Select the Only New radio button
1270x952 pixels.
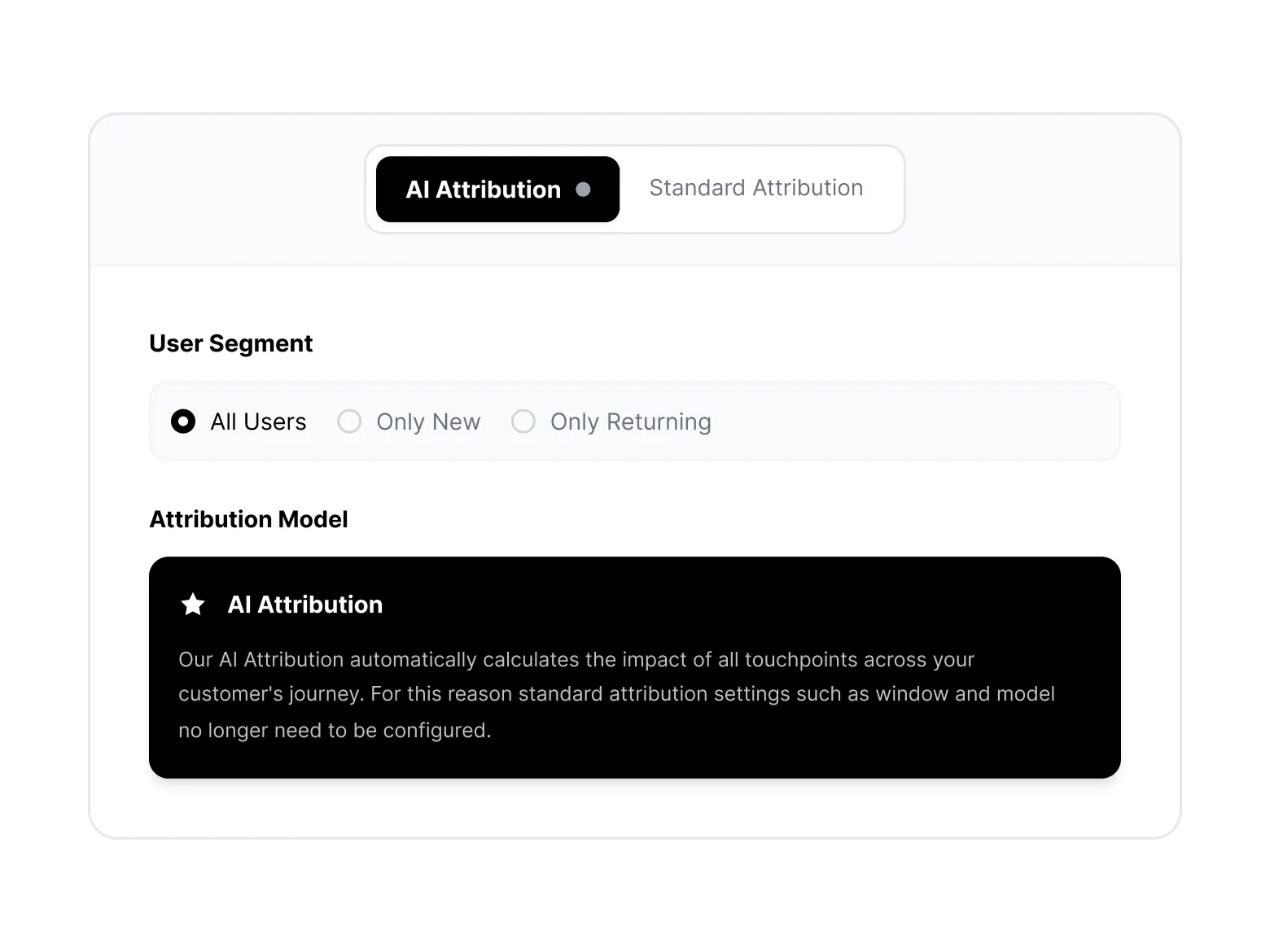[x=349, y=421]
